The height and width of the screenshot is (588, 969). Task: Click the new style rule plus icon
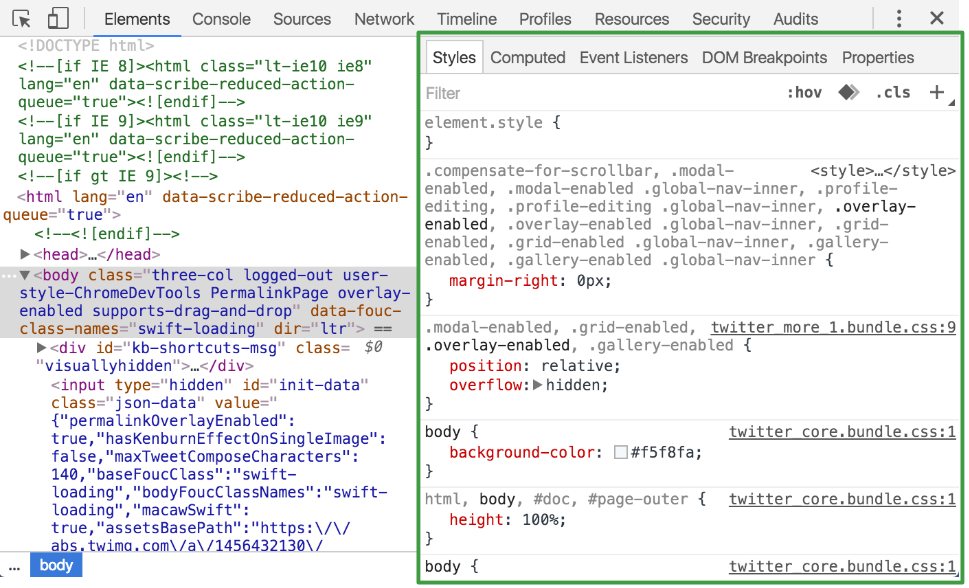(937, 93)
